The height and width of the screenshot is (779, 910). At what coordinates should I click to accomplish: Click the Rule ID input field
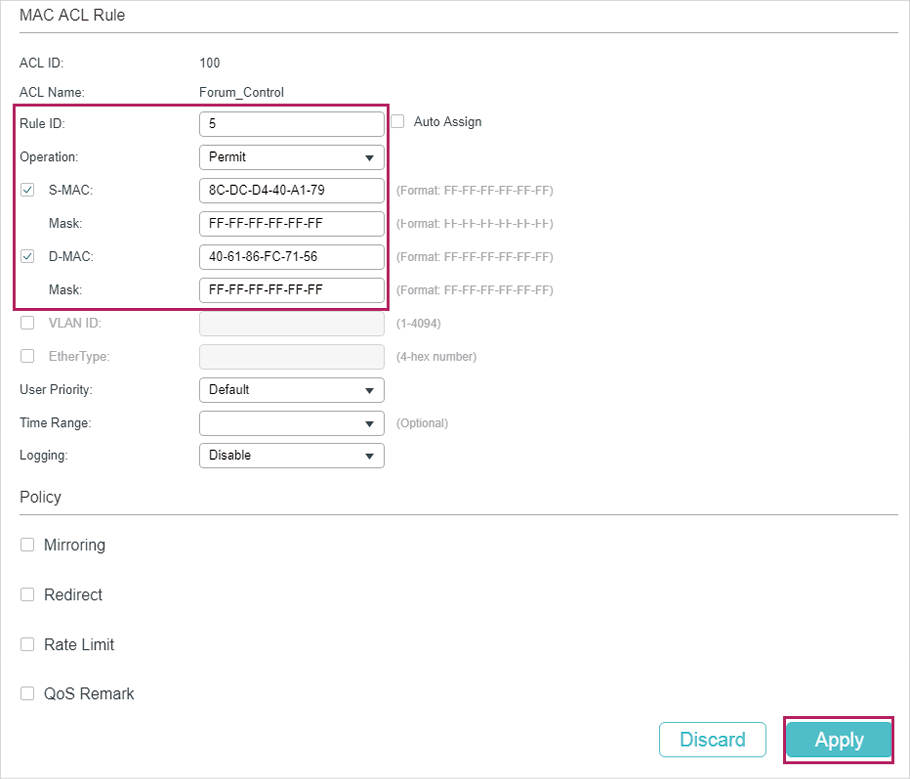(x=291, y=124)
